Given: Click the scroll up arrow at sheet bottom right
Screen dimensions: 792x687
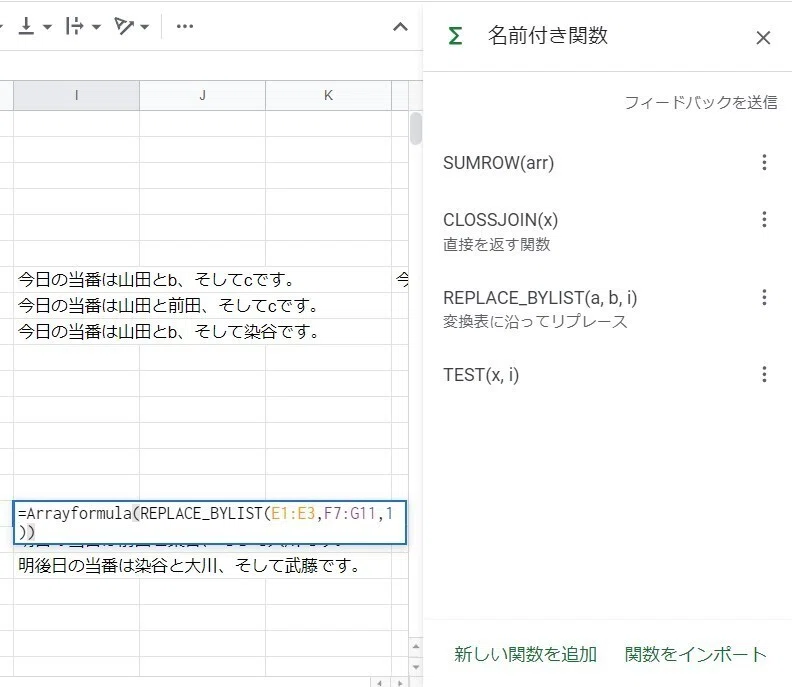Looking at the screenshot, I should coord(416,646).
